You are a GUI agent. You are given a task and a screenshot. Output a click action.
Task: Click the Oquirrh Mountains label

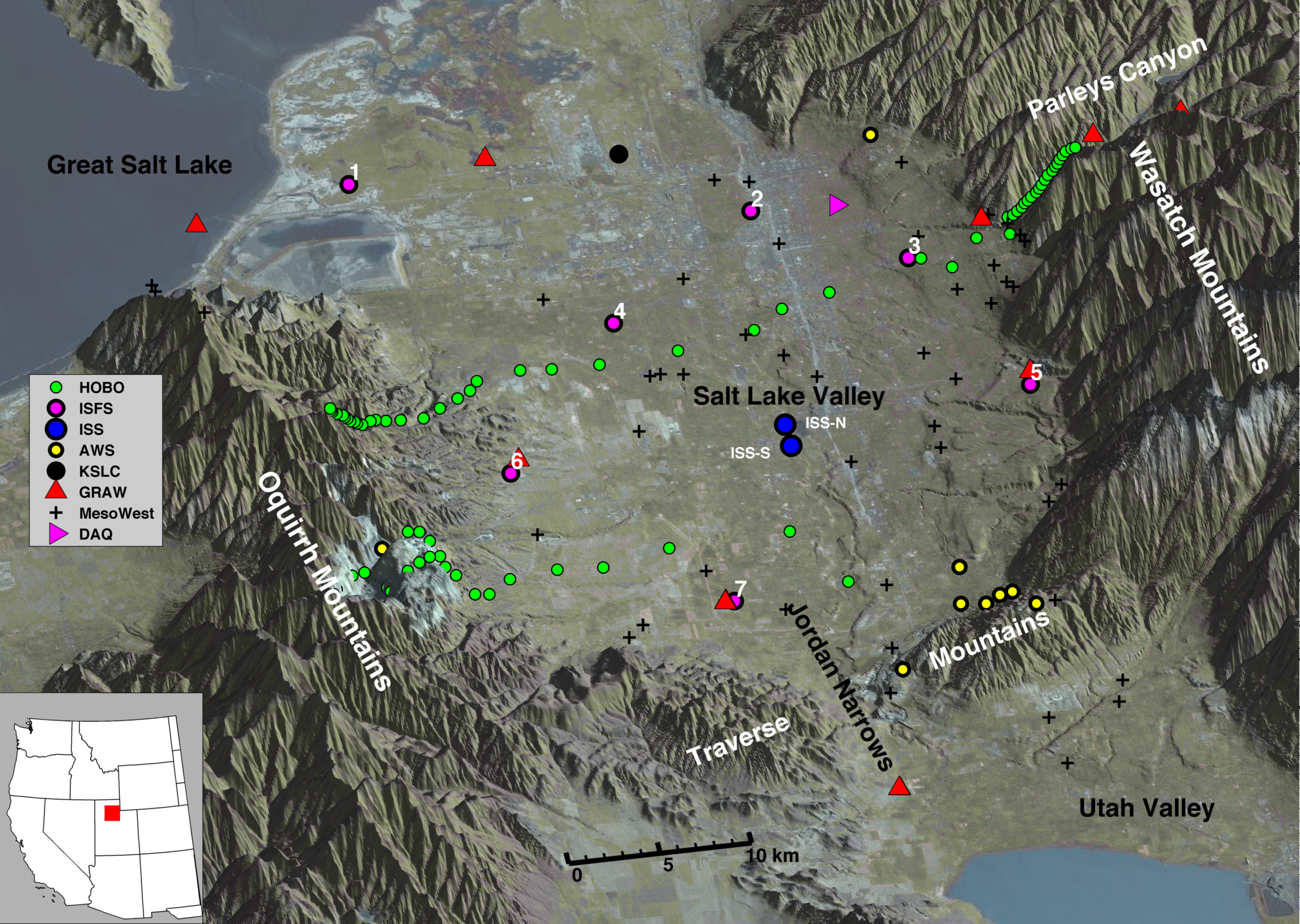pyautogui.click(x=324, y=580)
